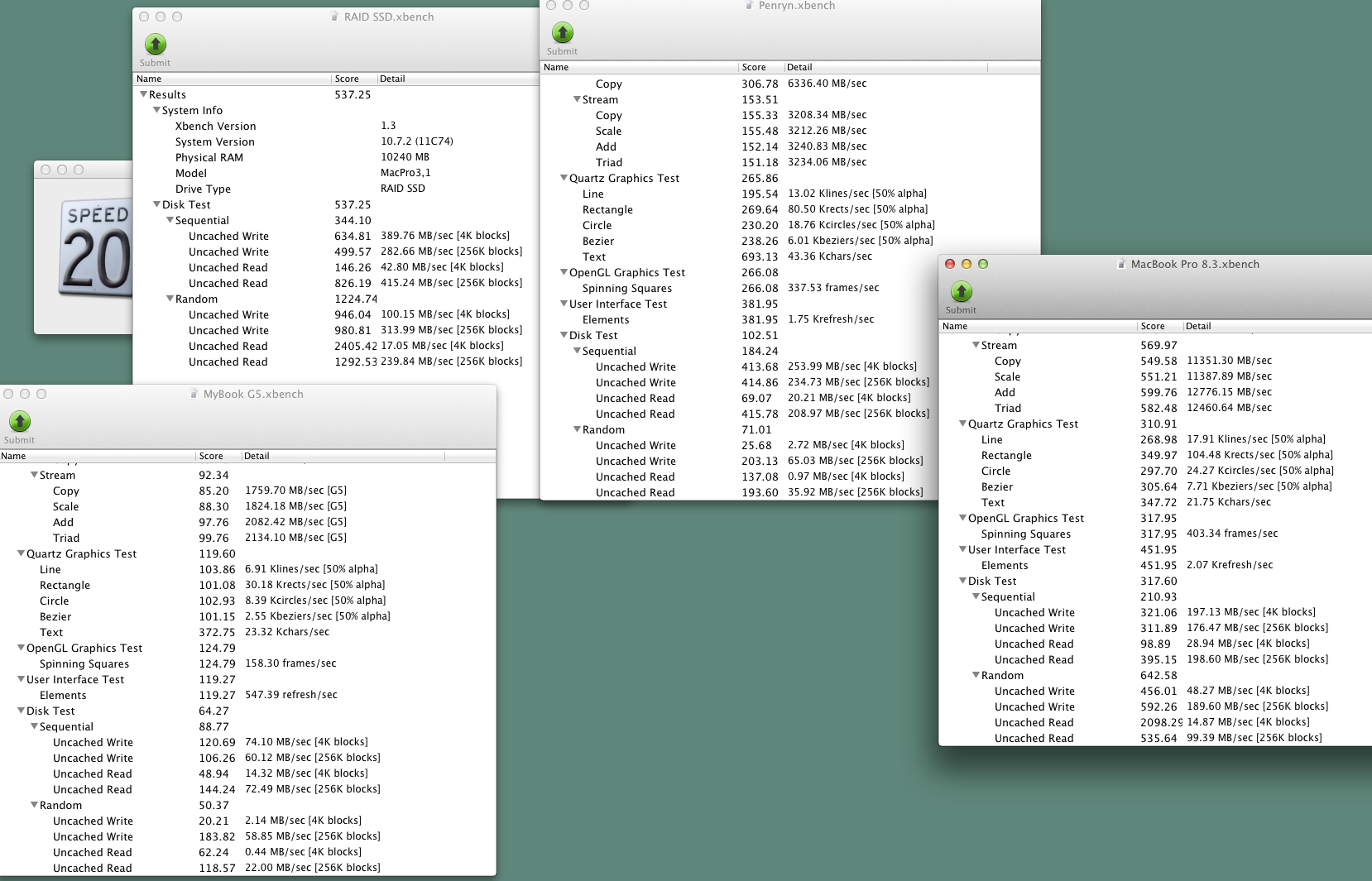Select Drive Type row in RAID SSD window
The width and height of the screenshot is (1372, 881).
[x=203, y=189]
